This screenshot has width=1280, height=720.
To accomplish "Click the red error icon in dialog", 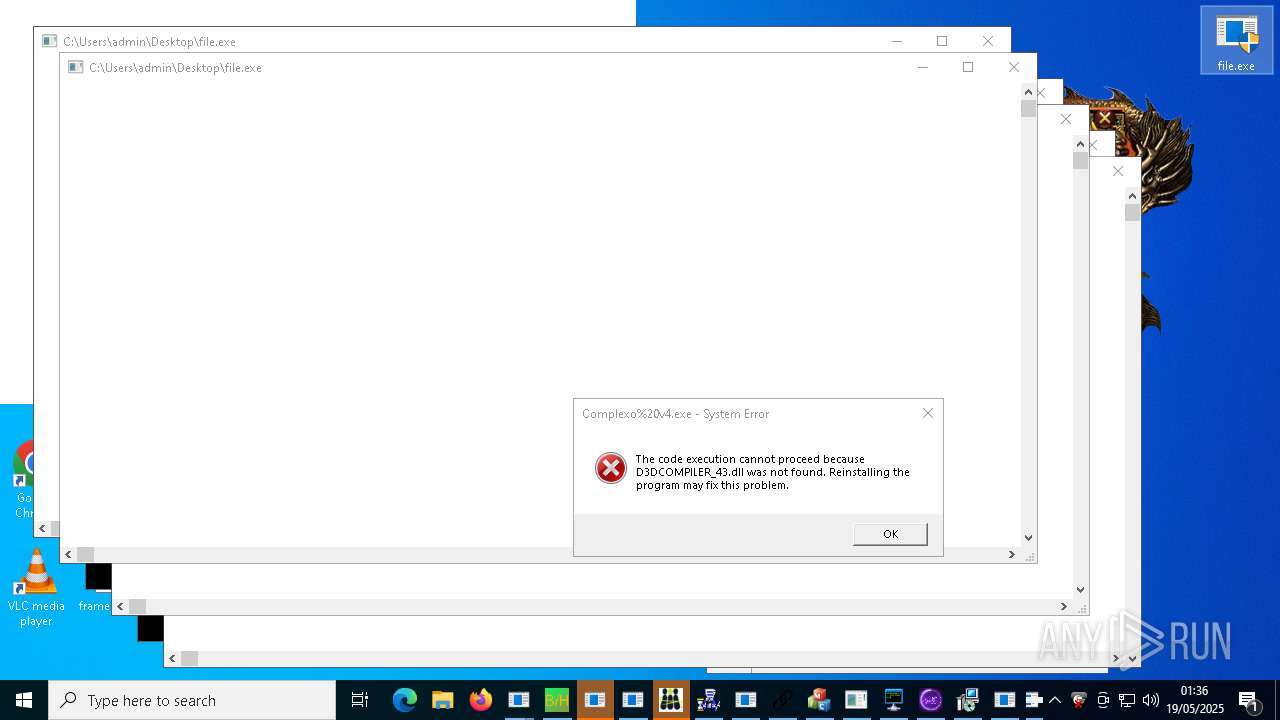I will click(x=611, y=468).
